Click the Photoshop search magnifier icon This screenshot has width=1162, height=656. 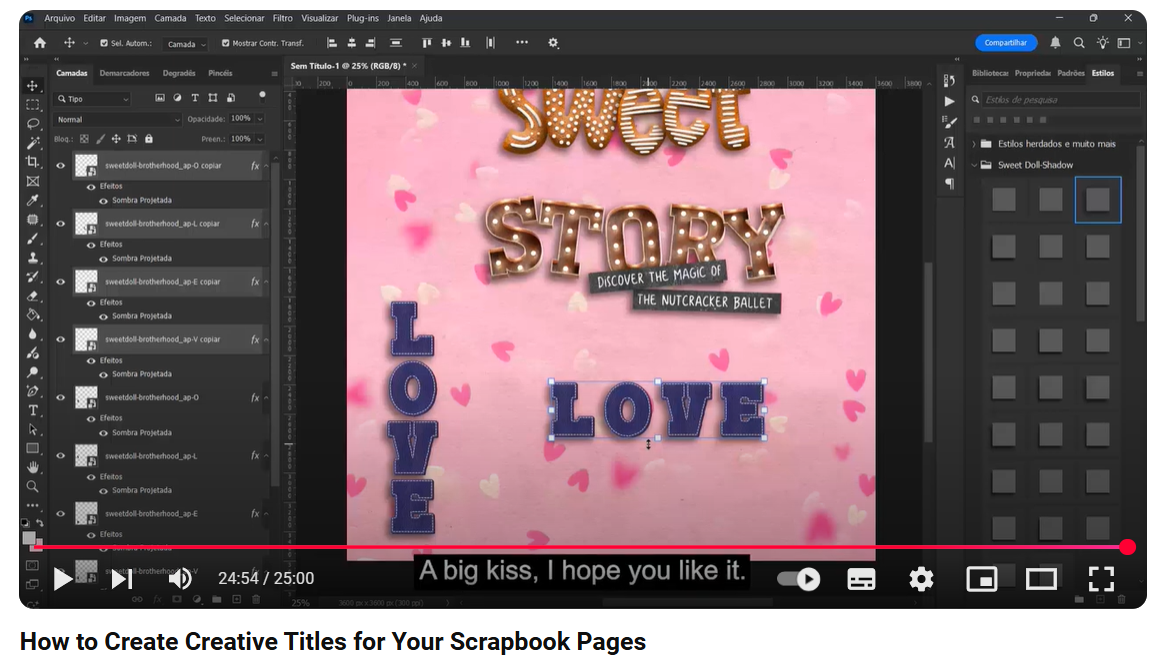pyautogui.click(x=1079, y=43)
